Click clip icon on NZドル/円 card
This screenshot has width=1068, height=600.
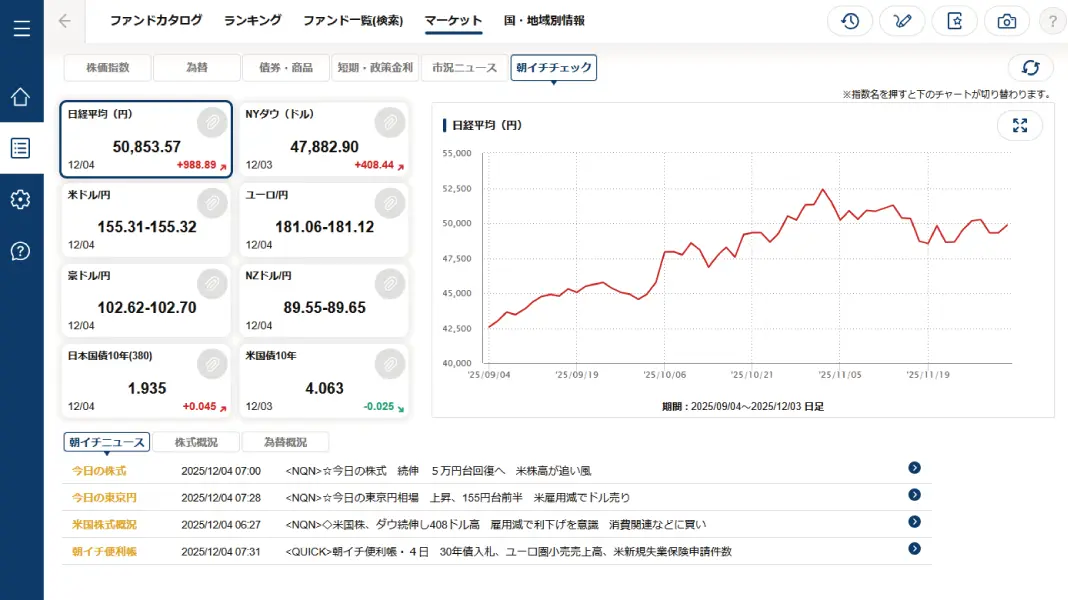click(x=390, y=284)
